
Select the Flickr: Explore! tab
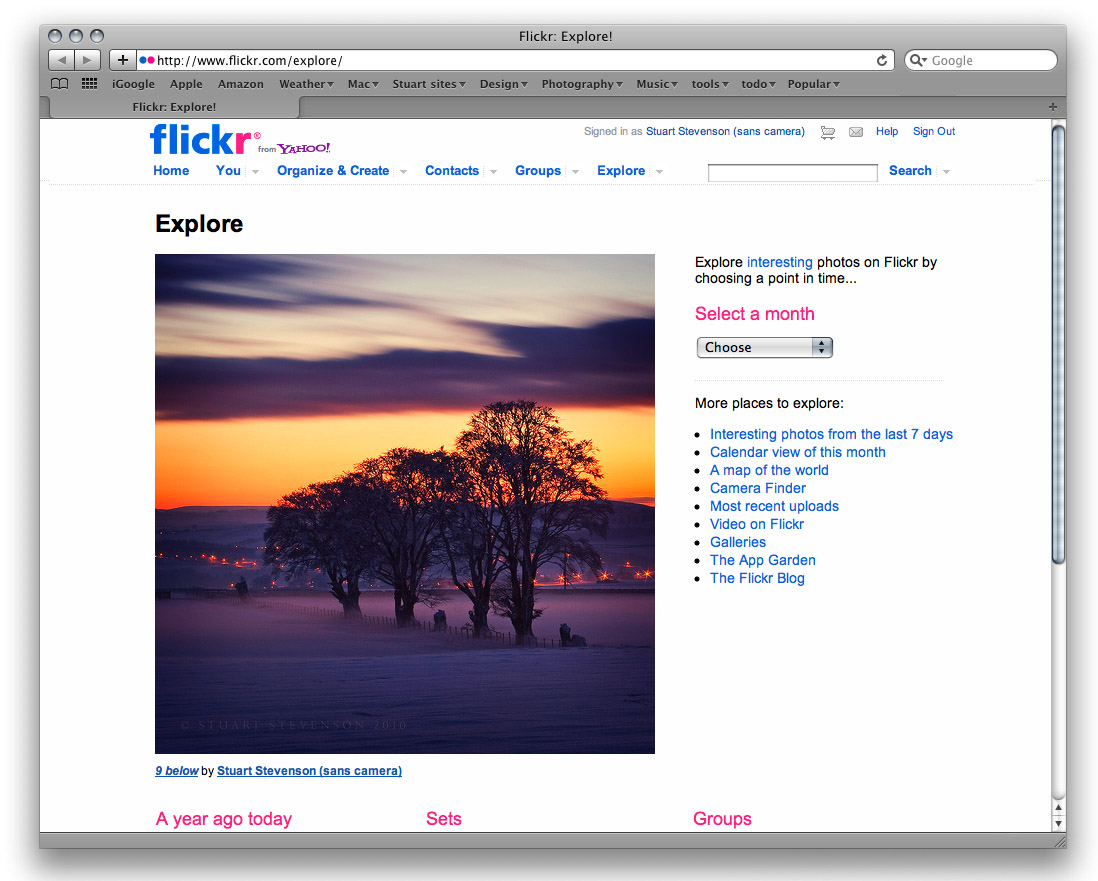174,107
